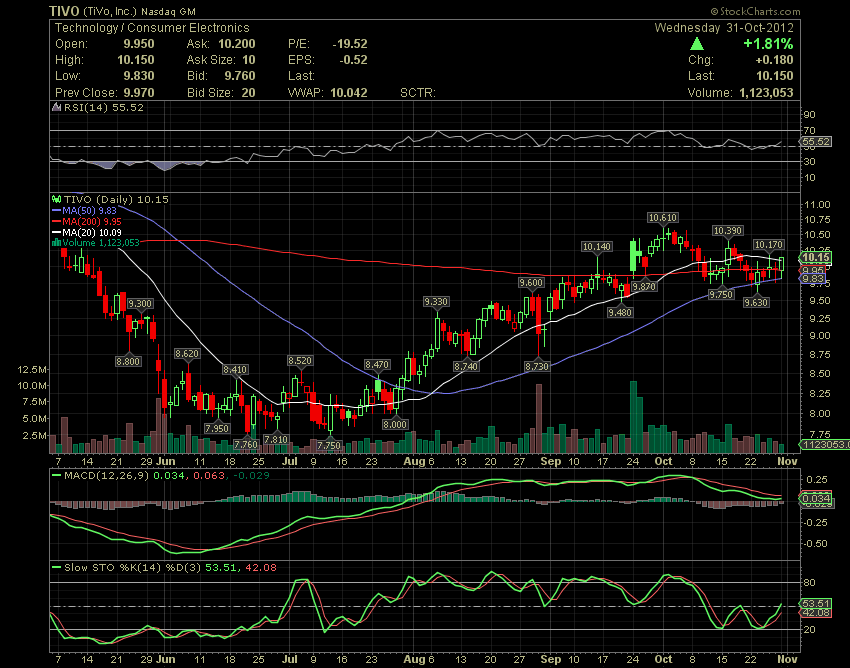Click the MA(20) white legend line

pos(56,232)
